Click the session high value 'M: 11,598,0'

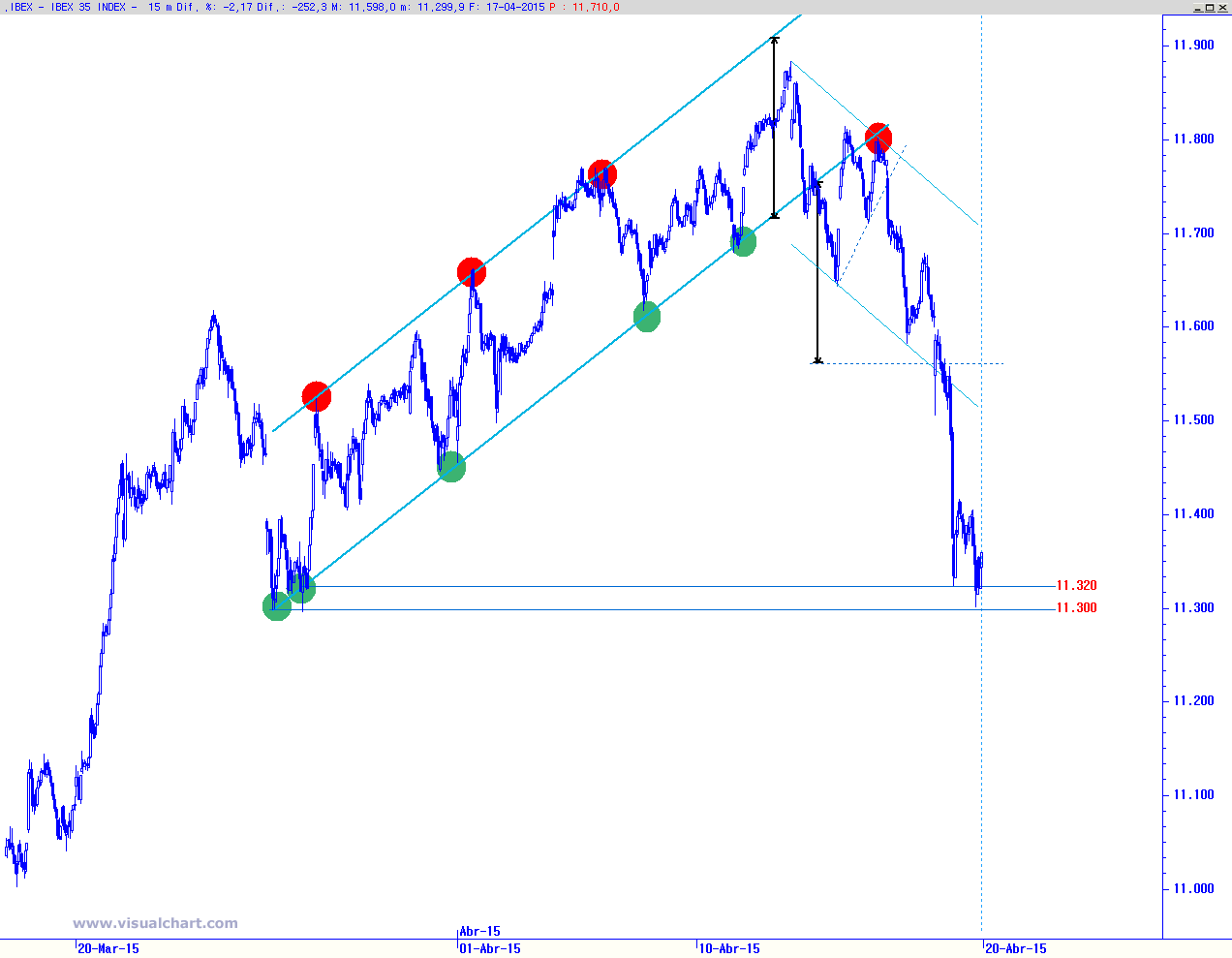pos(363,7)
